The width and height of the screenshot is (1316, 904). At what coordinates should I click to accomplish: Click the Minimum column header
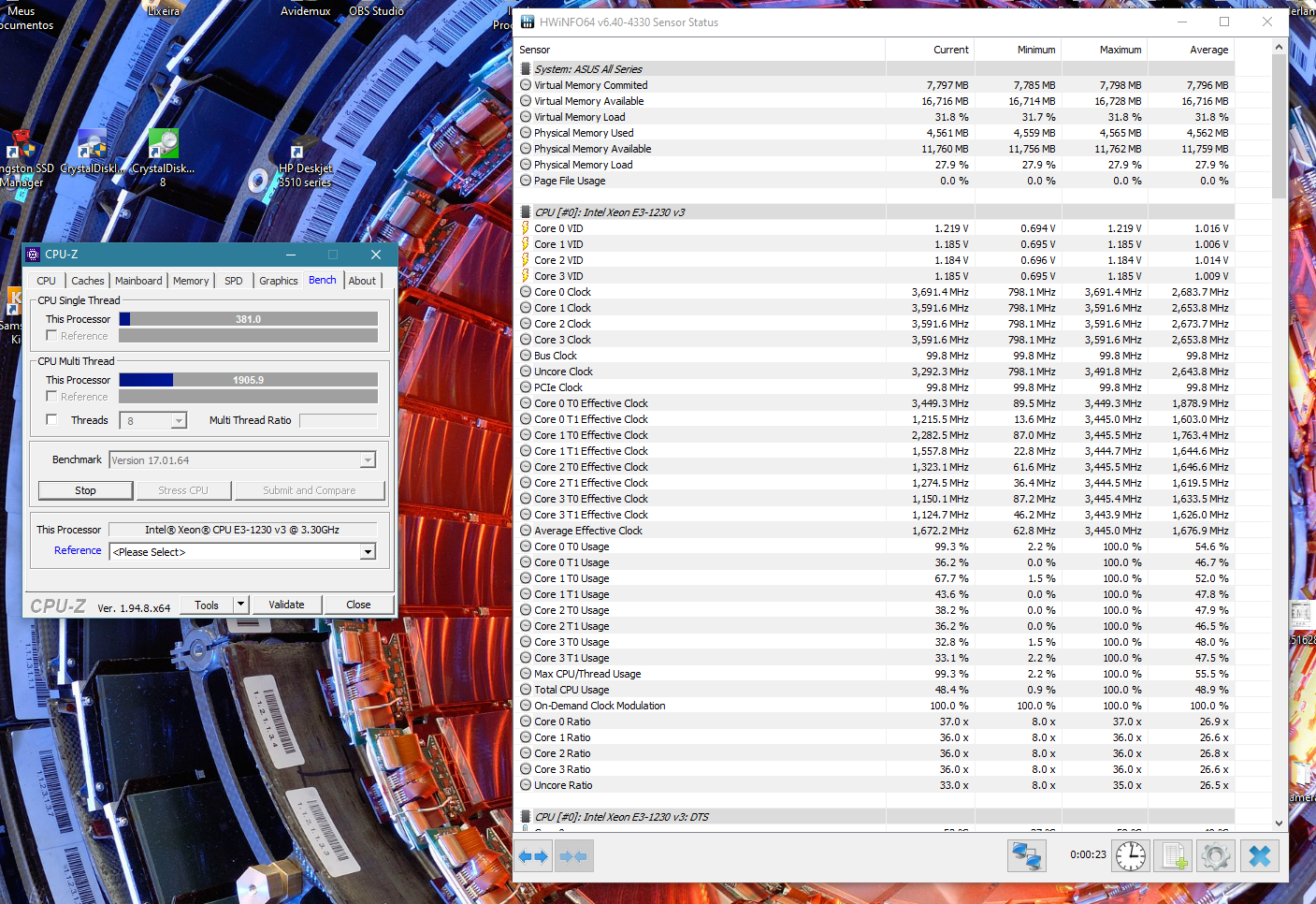click(x=1017, y=50)
